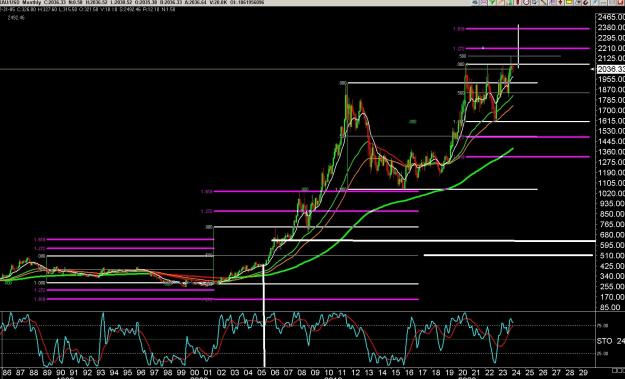Click the 2380.00 price axis label

(x=611, y=27)
